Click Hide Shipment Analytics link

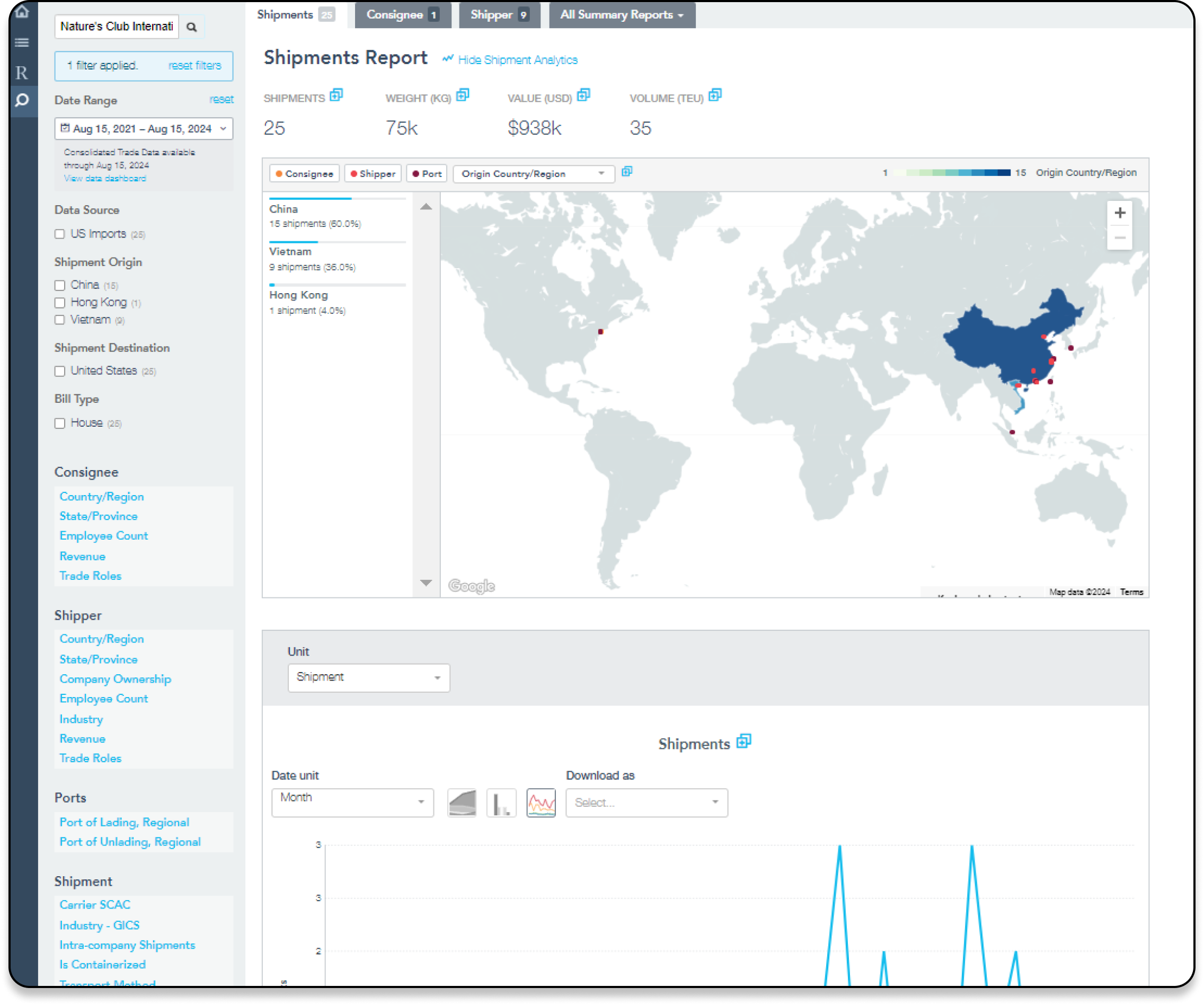tap(517, 60)
